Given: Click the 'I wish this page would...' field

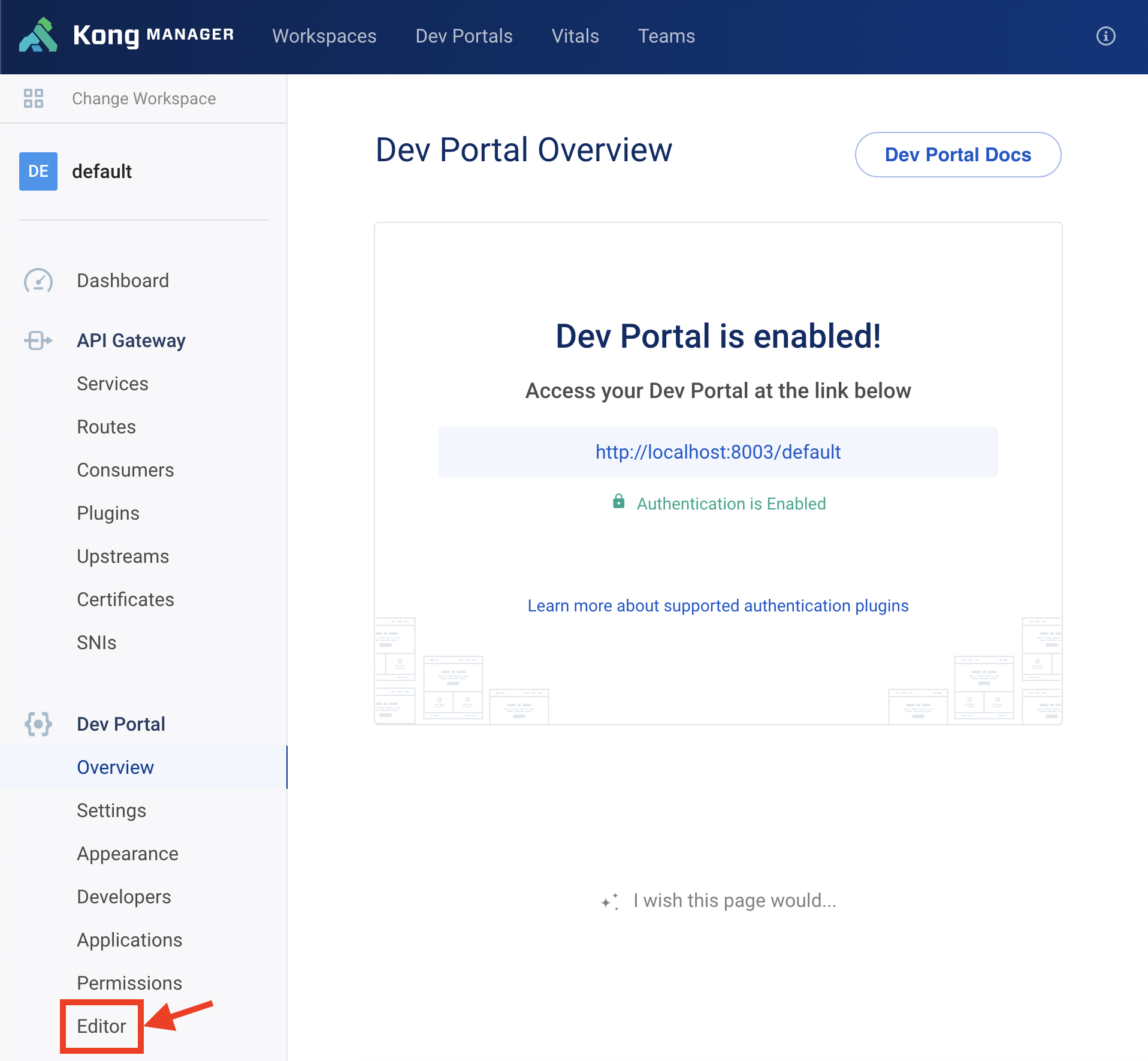Looking at the screenshot, I should 735,901.
